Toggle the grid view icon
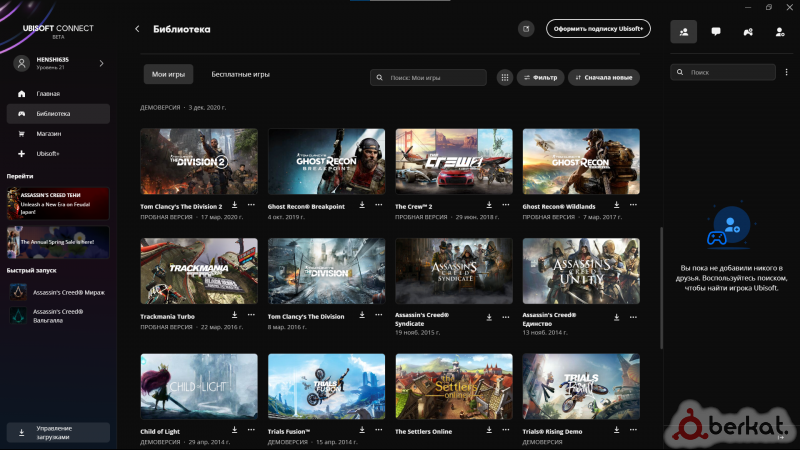 [505, 78]
